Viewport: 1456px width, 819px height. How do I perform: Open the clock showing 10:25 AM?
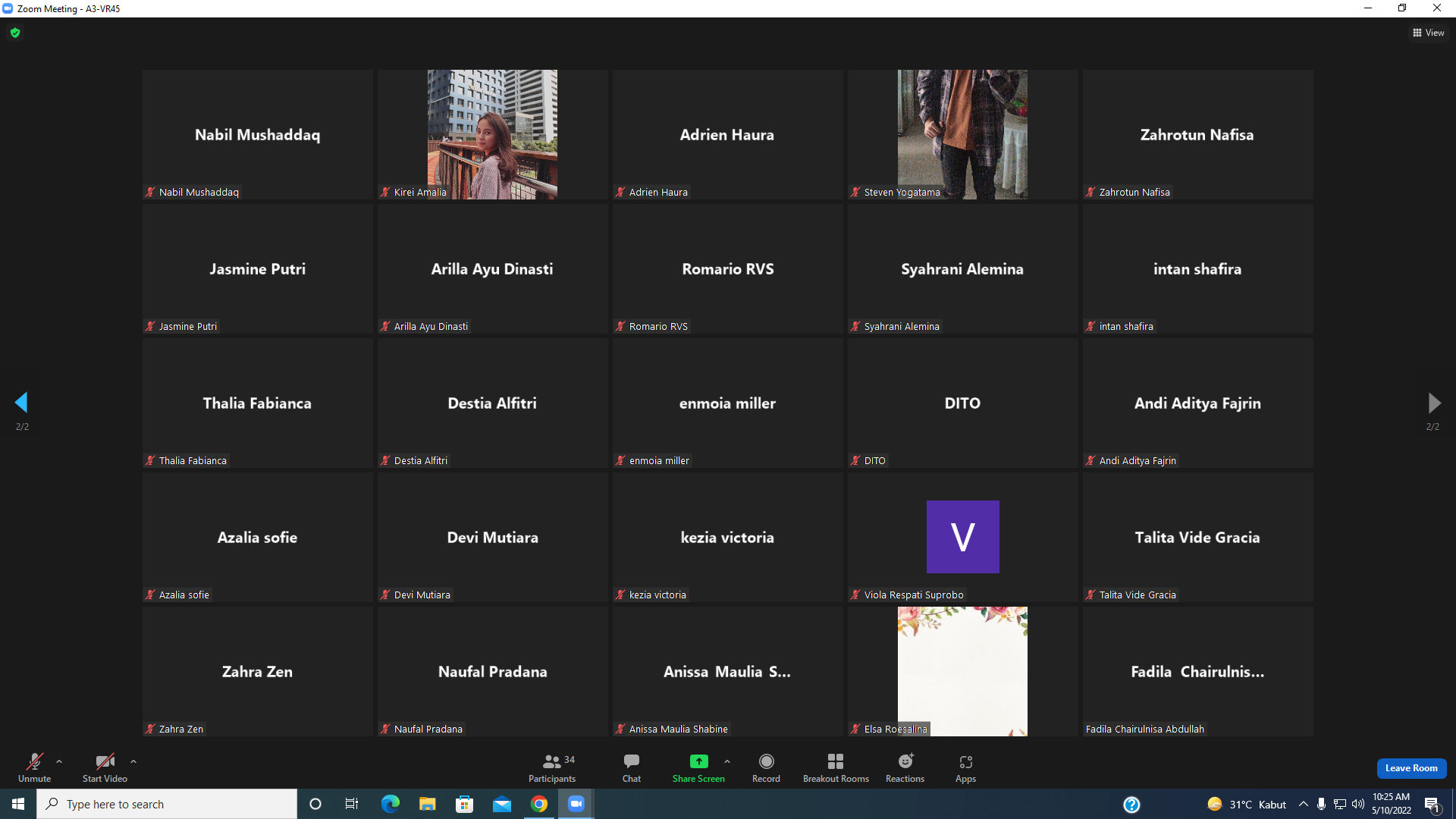(1392, 804)
